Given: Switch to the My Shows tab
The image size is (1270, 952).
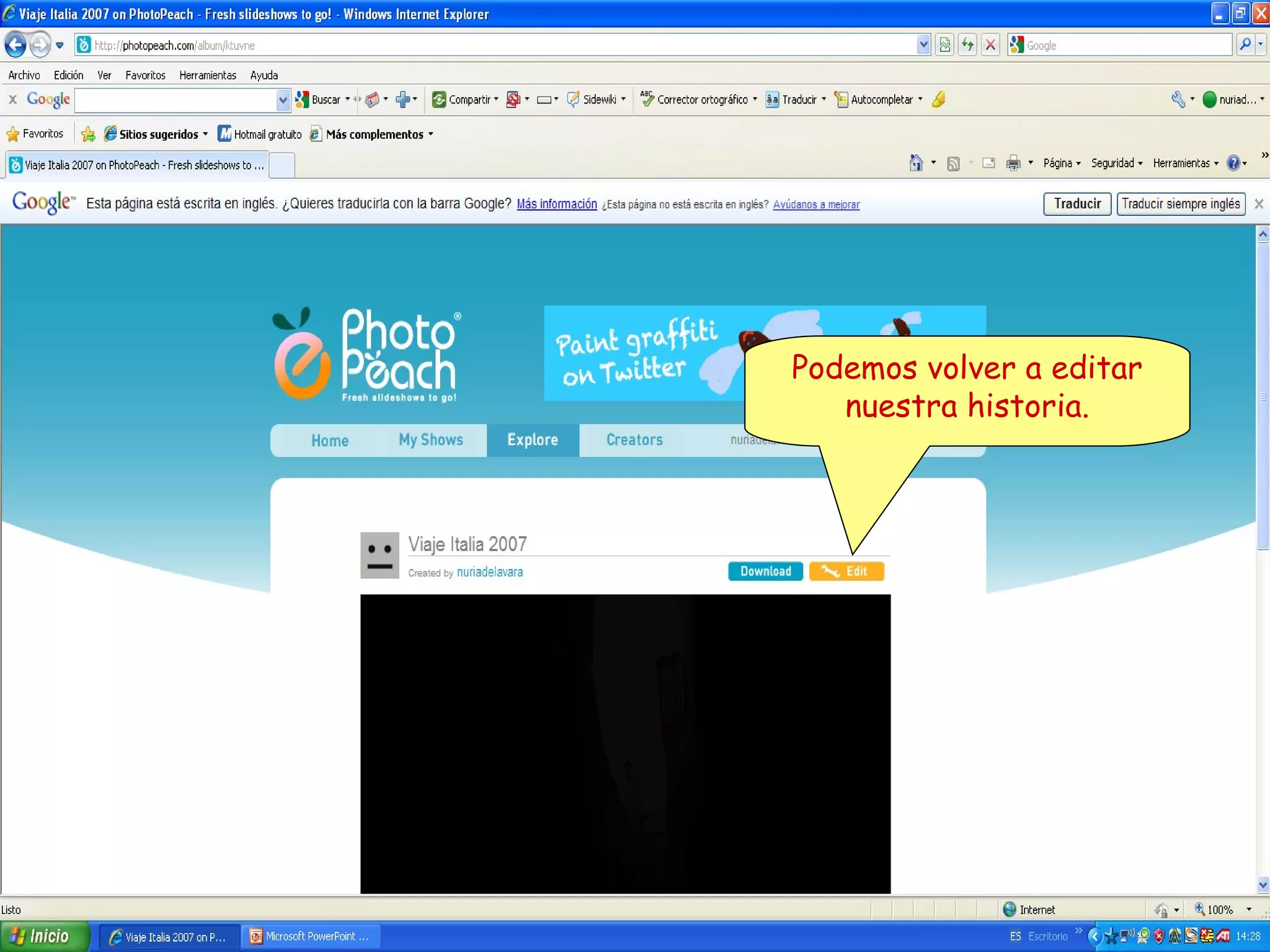Looking at the screenshot, I should 430,440.
